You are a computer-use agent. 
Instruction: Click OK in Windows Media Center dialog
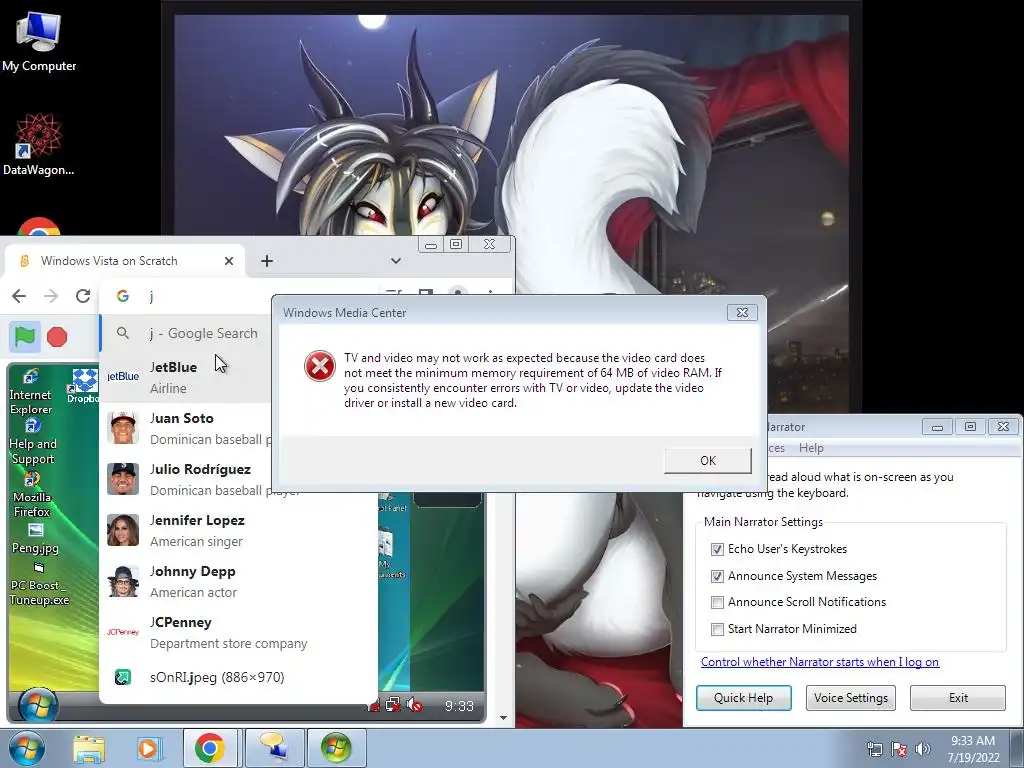tap(708, 460)
